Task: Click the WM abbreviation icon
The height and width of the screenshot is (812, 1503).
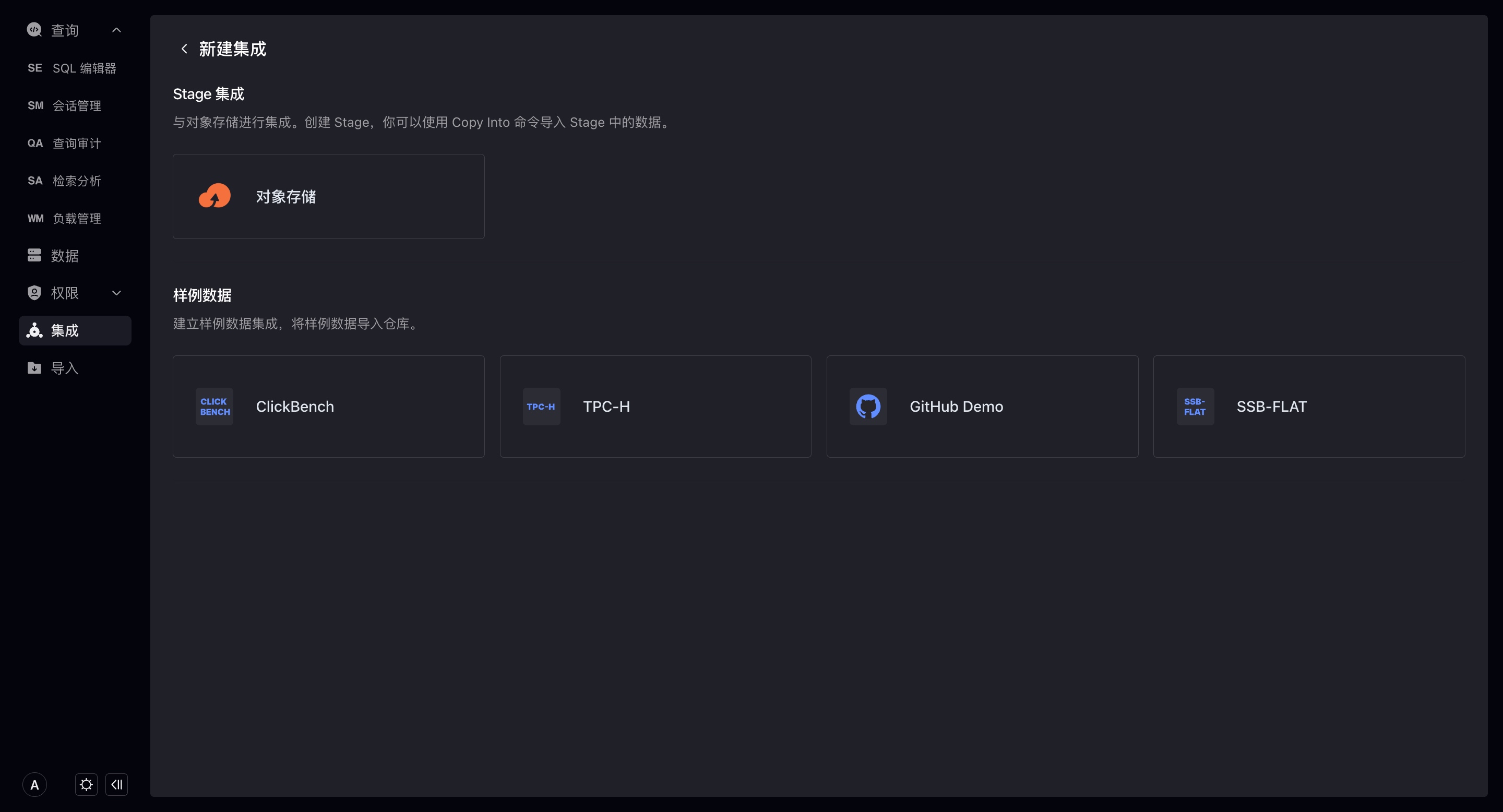Action: coord(35,219)
